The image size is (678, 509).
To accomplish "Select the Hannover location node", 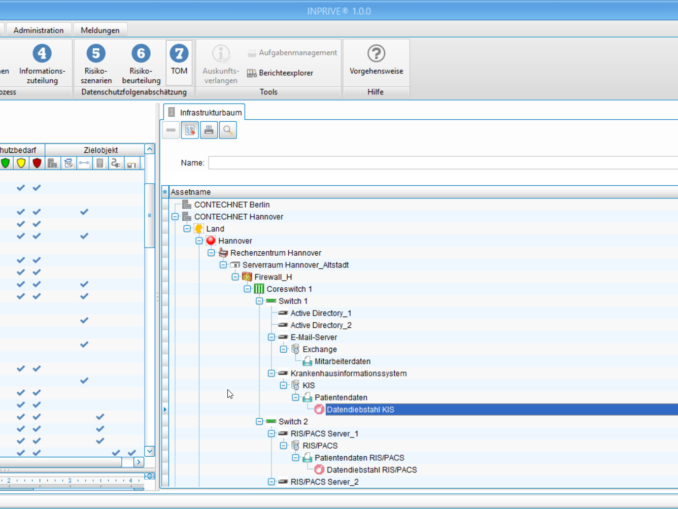I will (x=235, y=241).
